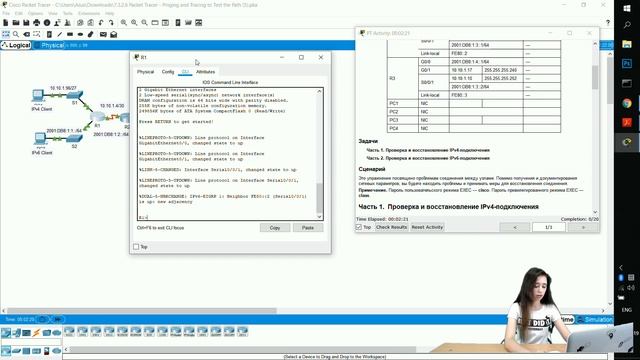Viewport: 640px width, 360px height.
Task: Click the workspace horizontal scrollbar
Action: pyautogui.click(x=142, y=311)
